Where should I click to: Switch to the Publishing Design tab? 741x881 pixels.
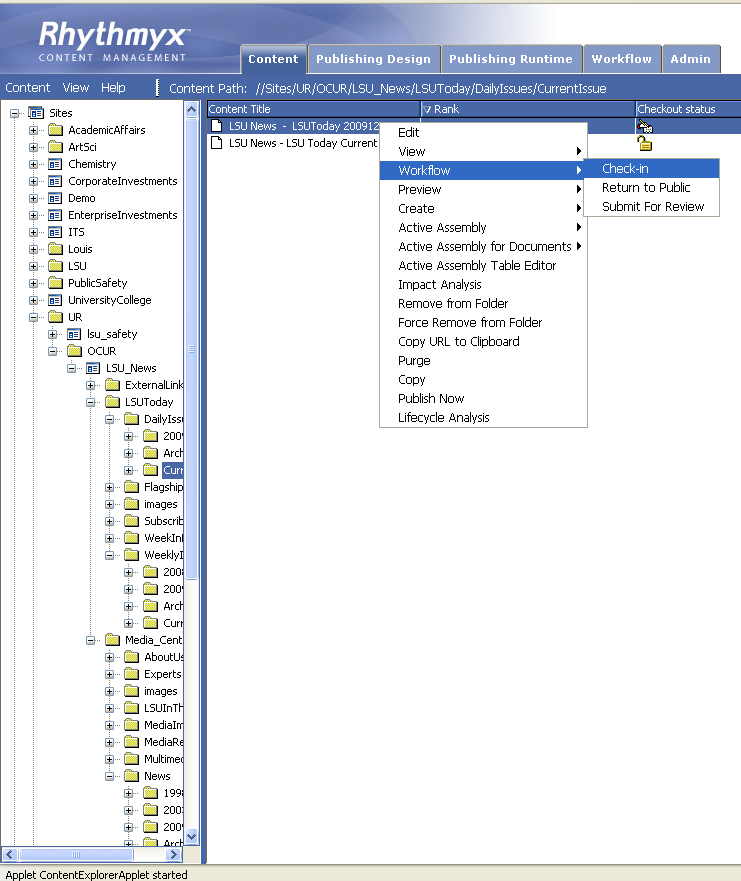[x=374, y=59]
